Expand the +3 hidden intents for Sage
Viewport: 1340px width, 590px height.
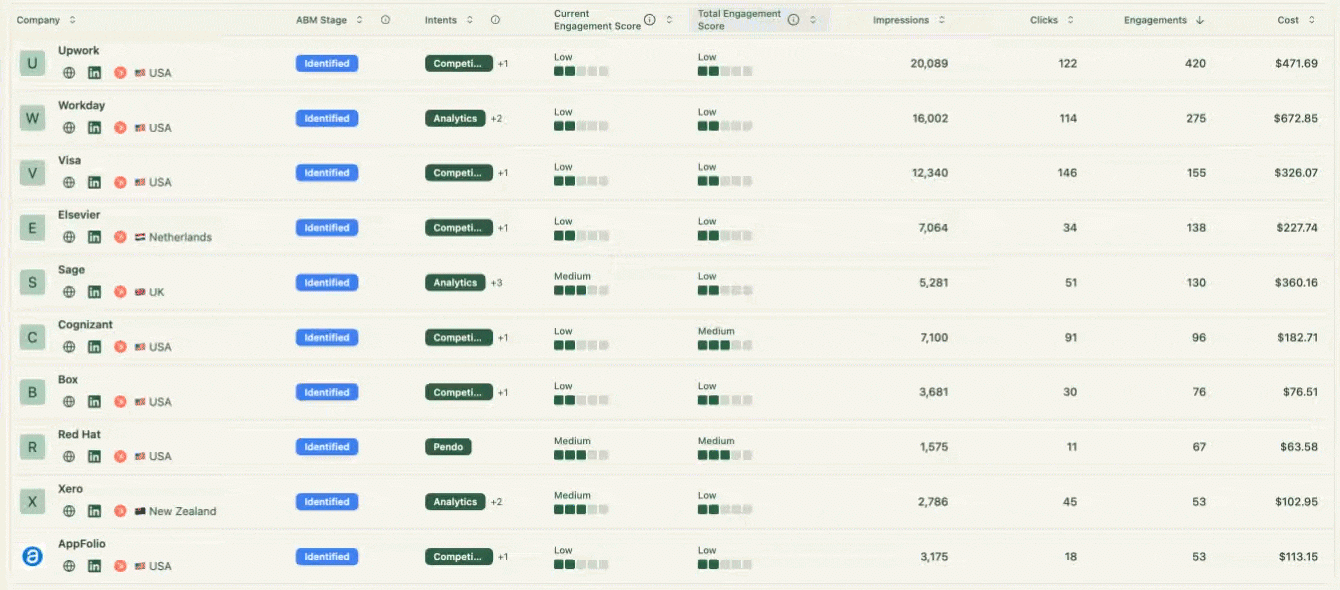496,282
